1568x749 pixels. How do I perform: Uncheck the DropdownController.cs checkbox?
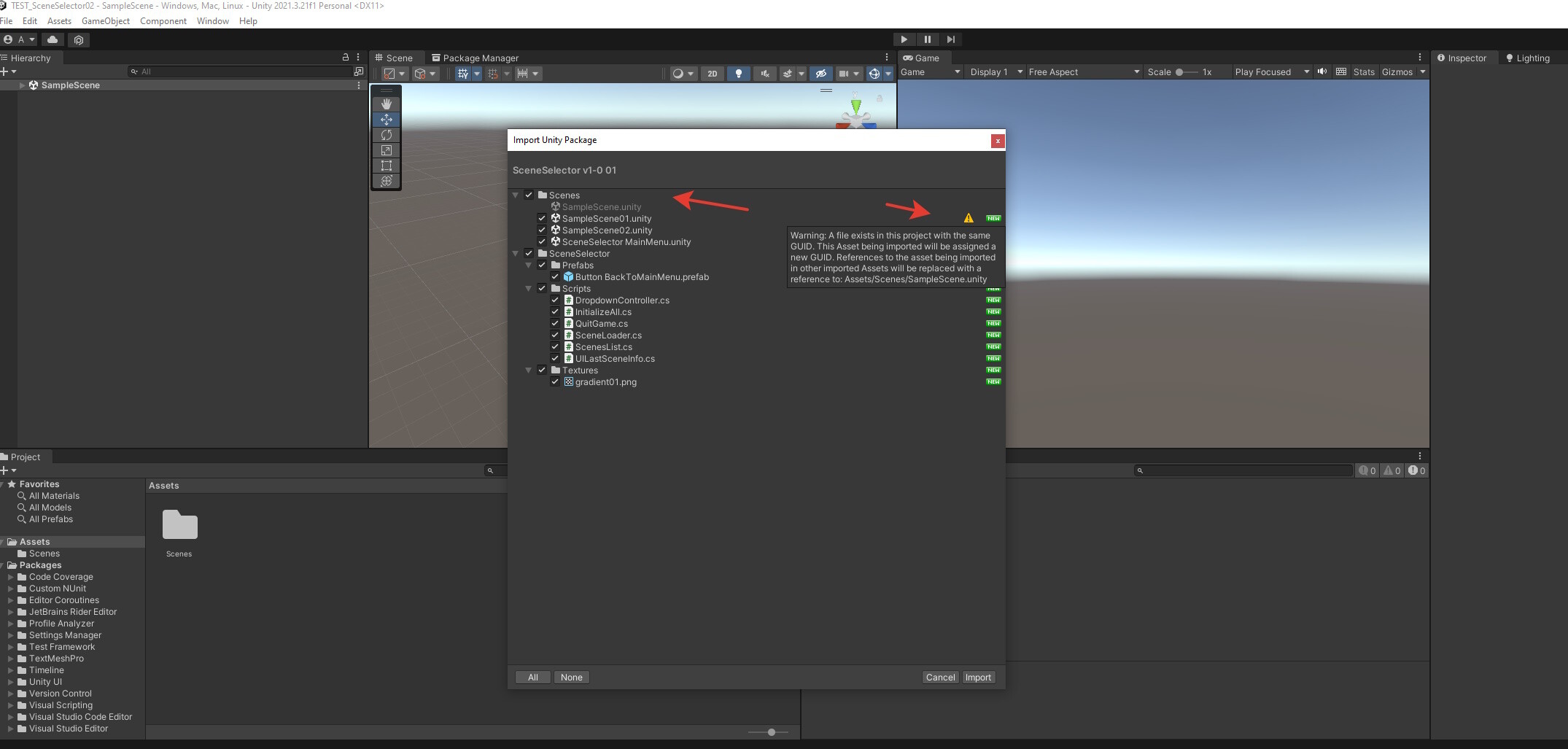(x=555, y=300)
